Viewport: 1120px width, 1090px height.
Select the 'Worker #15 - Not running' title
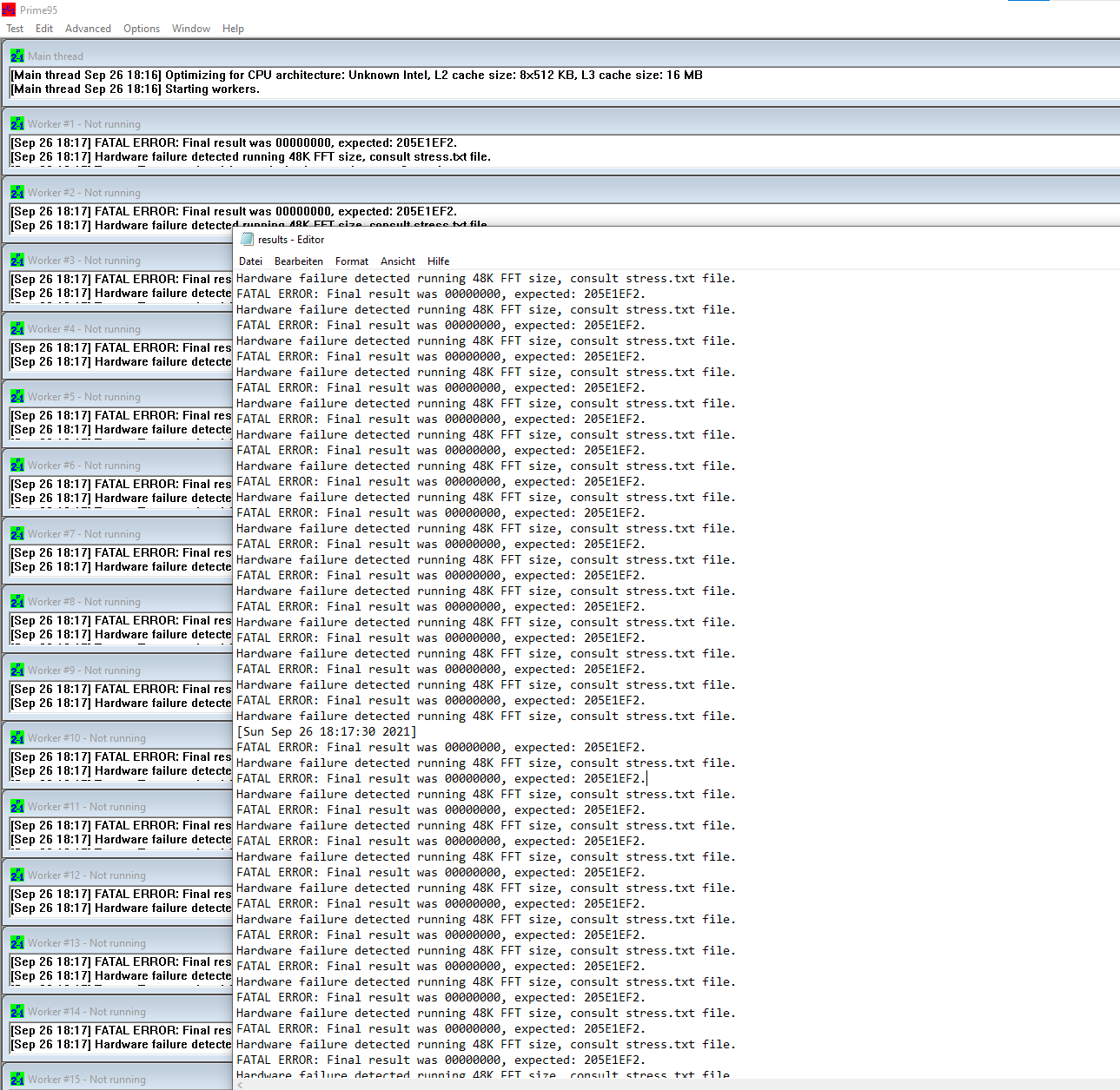87,1080
